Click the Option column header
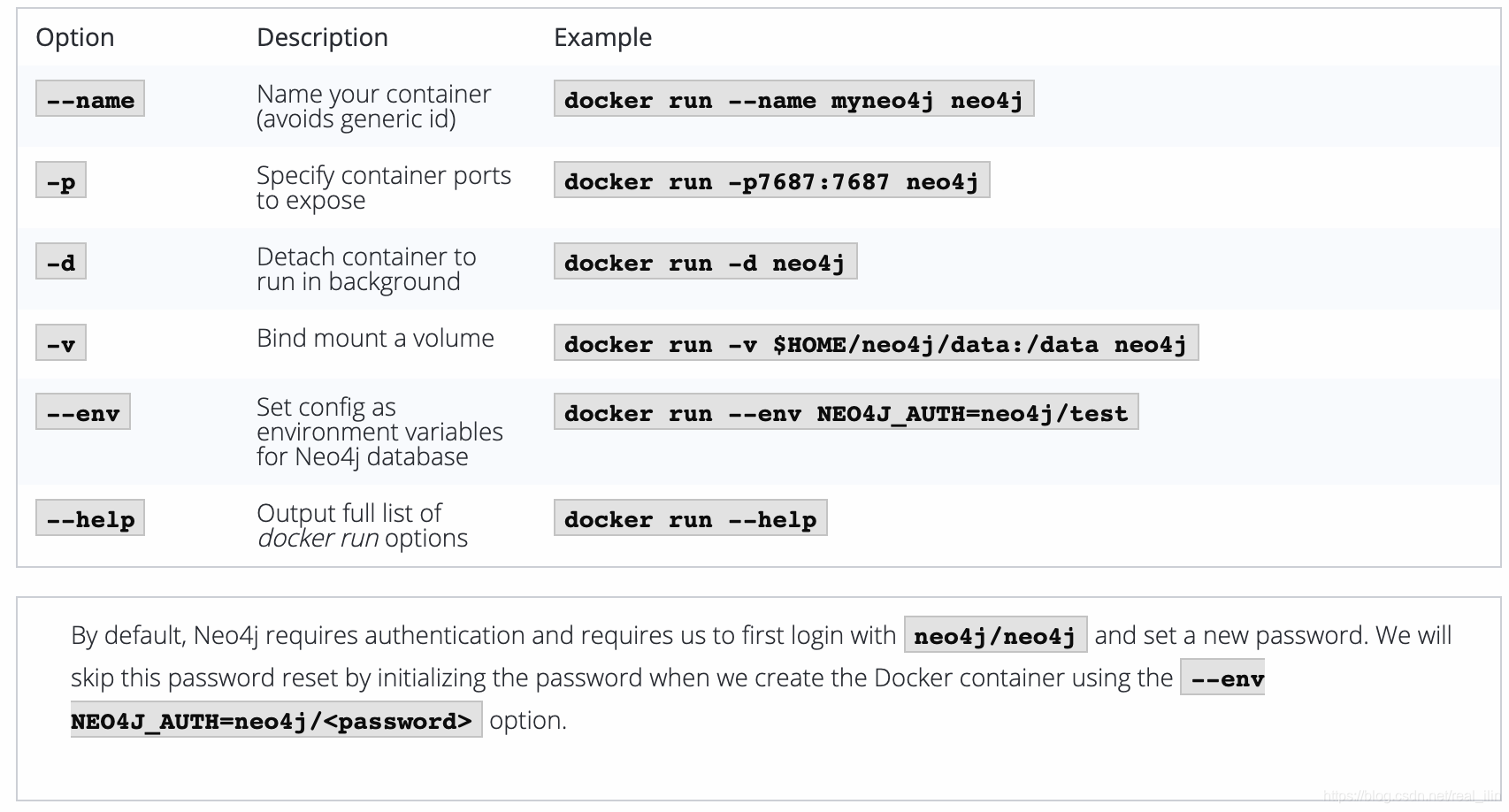 [x=75, y=37]
